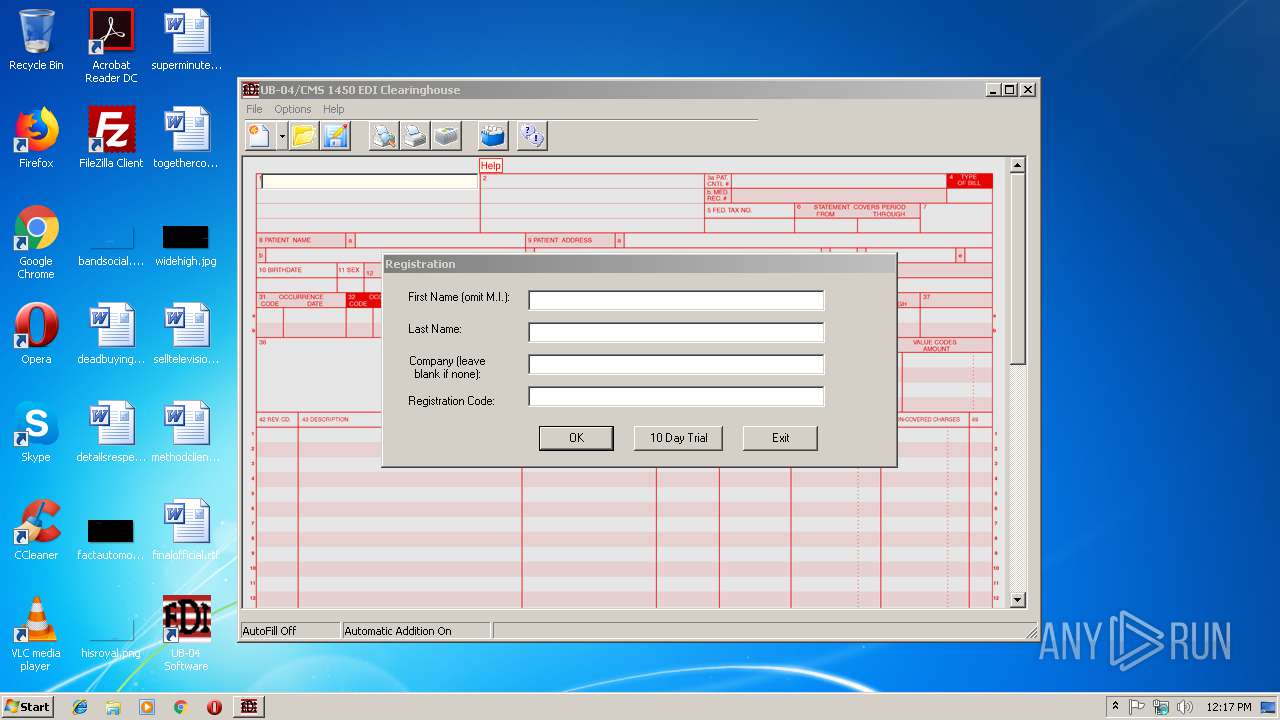Open file using the folder toolbar icon
The width and height of the screenshot is (1280, 720).
click(304, 136)
